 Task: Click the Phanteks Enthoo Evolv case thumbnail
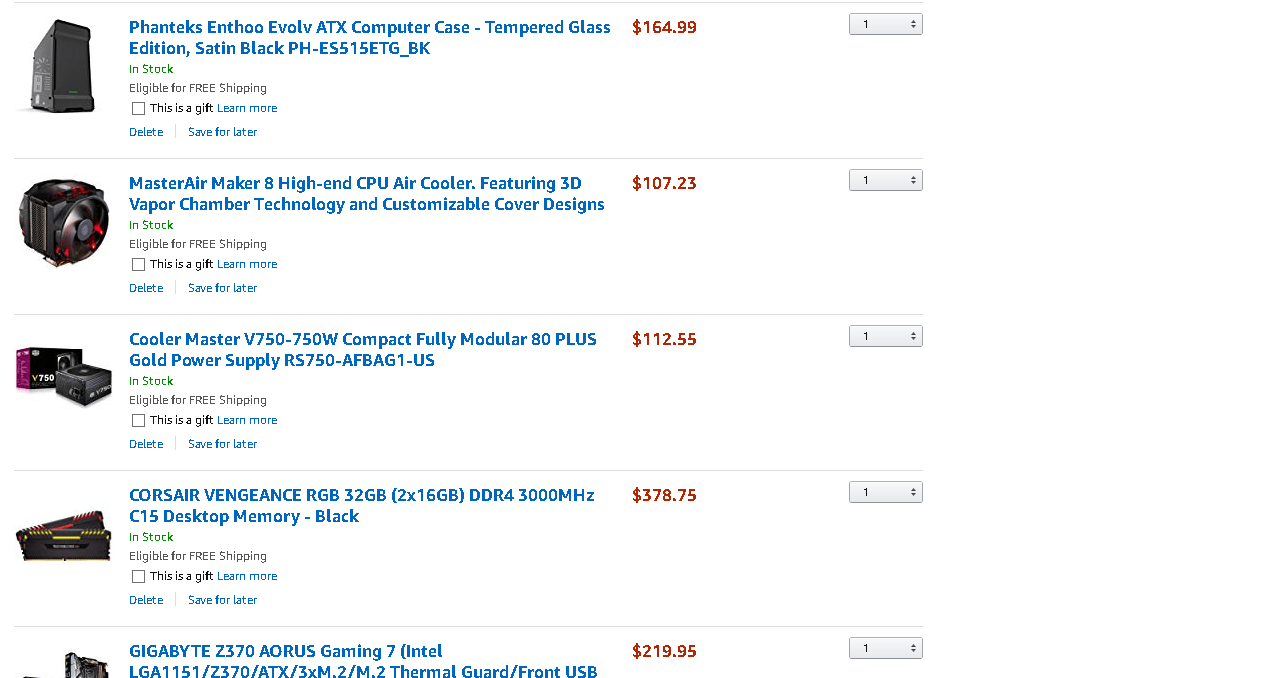tap(62, 66)
